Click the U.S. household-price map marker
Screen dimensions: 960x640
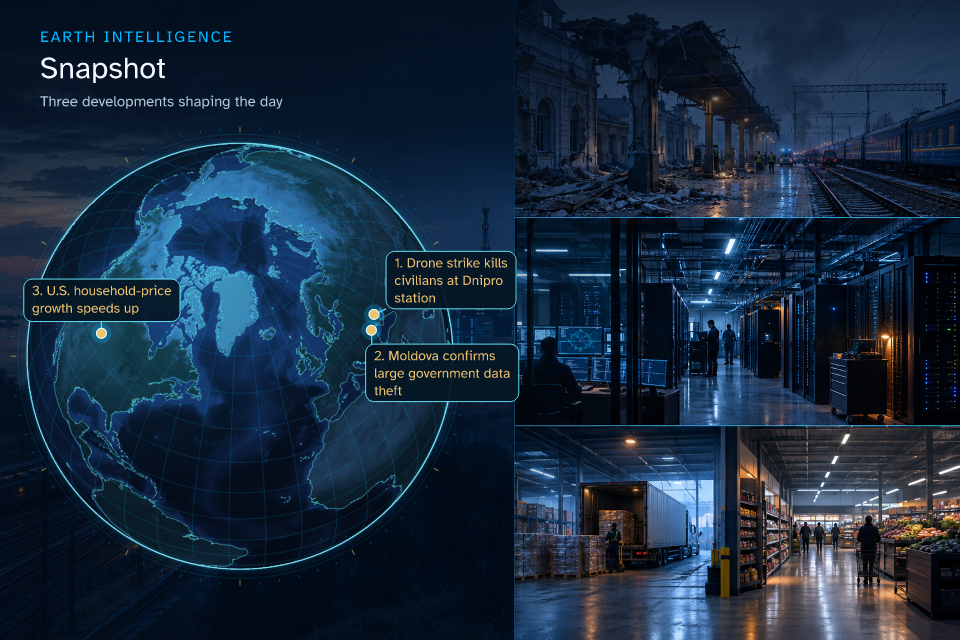[x=102, y=333]
